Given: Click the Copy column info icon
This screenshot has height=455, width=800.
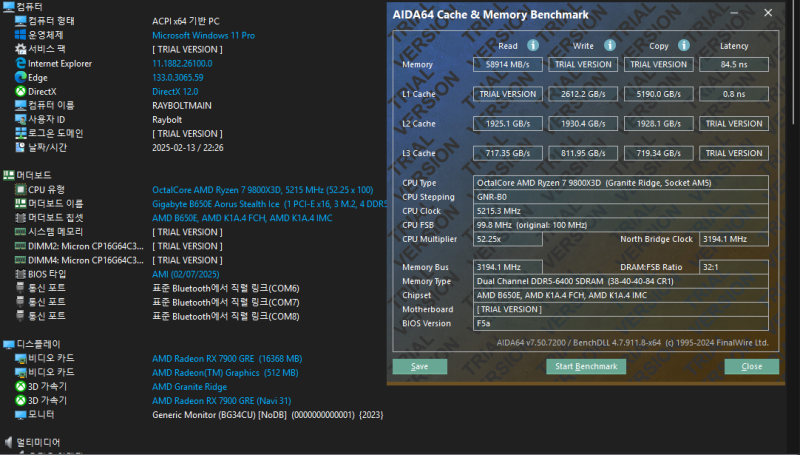Looking at the screenshot, I should coord(684,45).
